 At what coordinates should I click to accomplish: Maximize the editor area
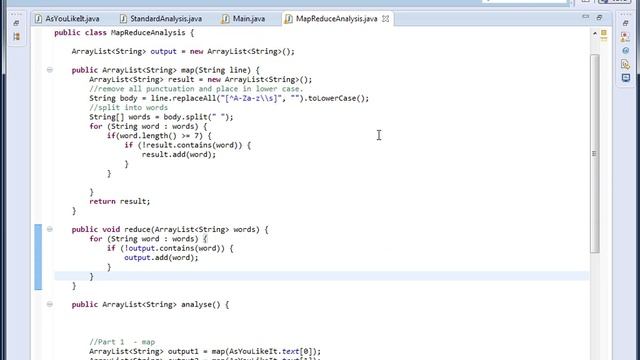click(599, 18)
